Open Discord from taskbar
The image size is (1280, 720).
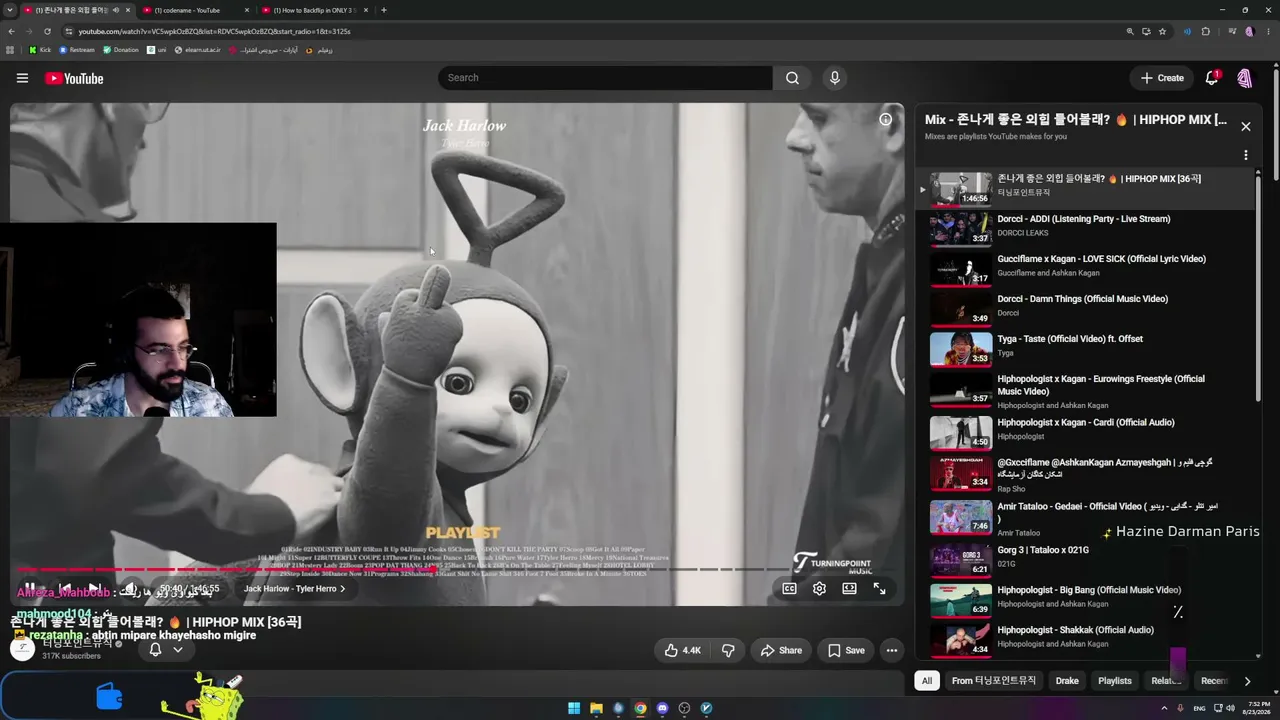pyautogui.click(x=662, y=708)
